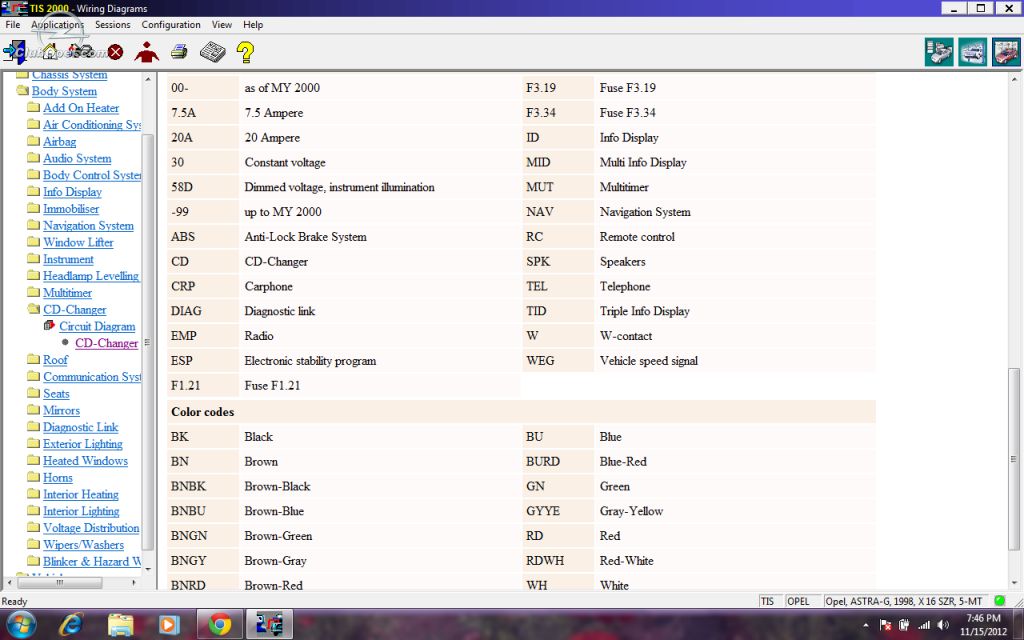Image resolution: width=1024 pixels, height=640 pixels.
Task: Open Internet Explorer from the taskbar
Action: pyautogui.click(x=71, y=625)
